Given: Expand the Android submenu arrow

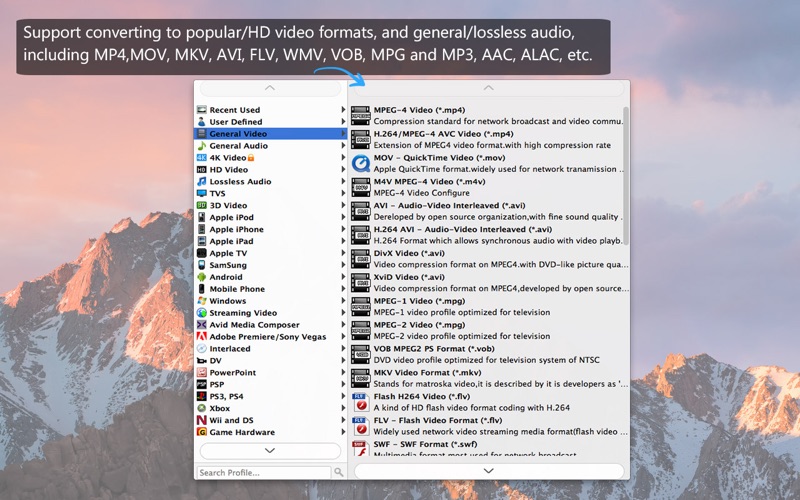Looking at the screenshot, I should (343, 277).
